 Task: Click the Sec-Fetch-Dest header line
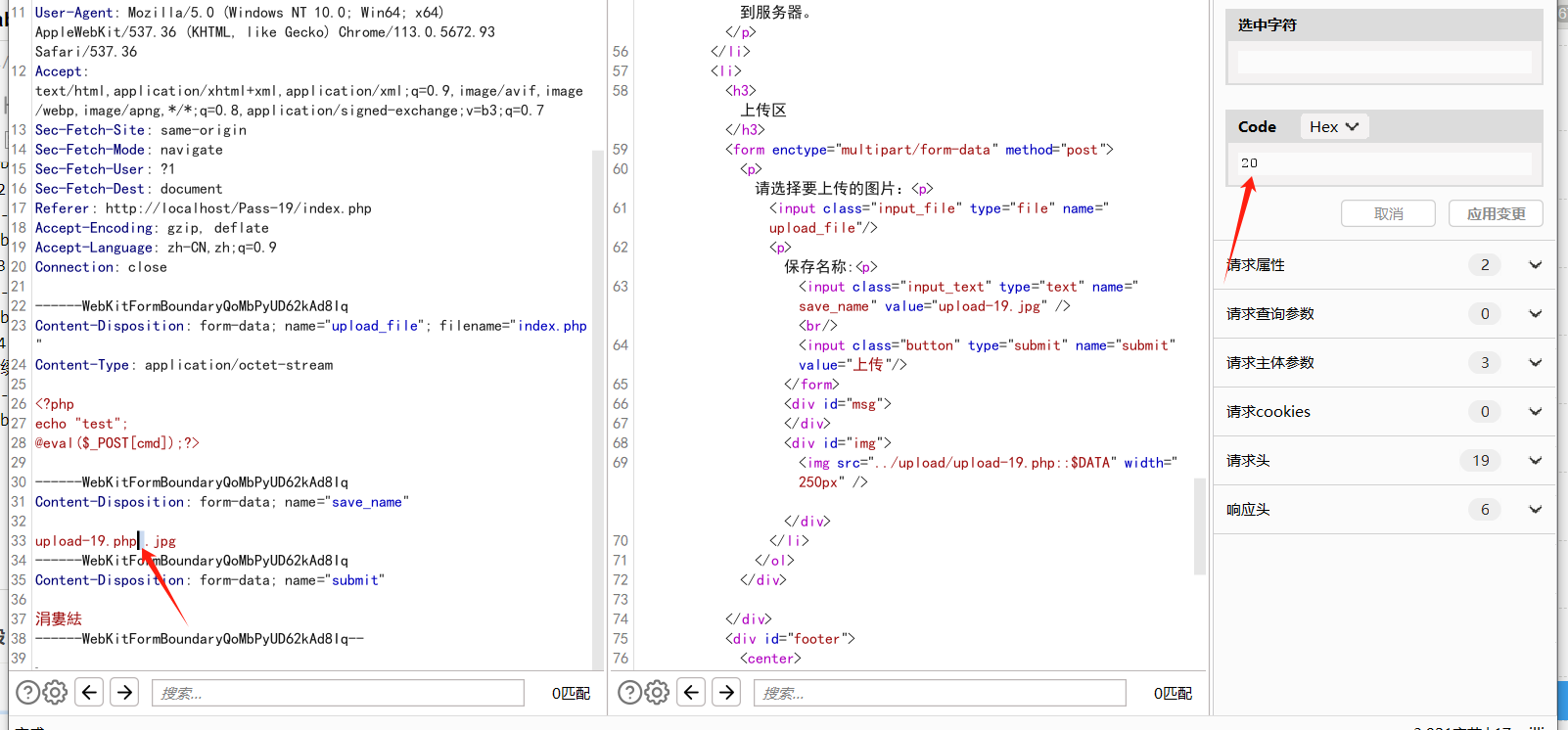click(x=129, y=189)
